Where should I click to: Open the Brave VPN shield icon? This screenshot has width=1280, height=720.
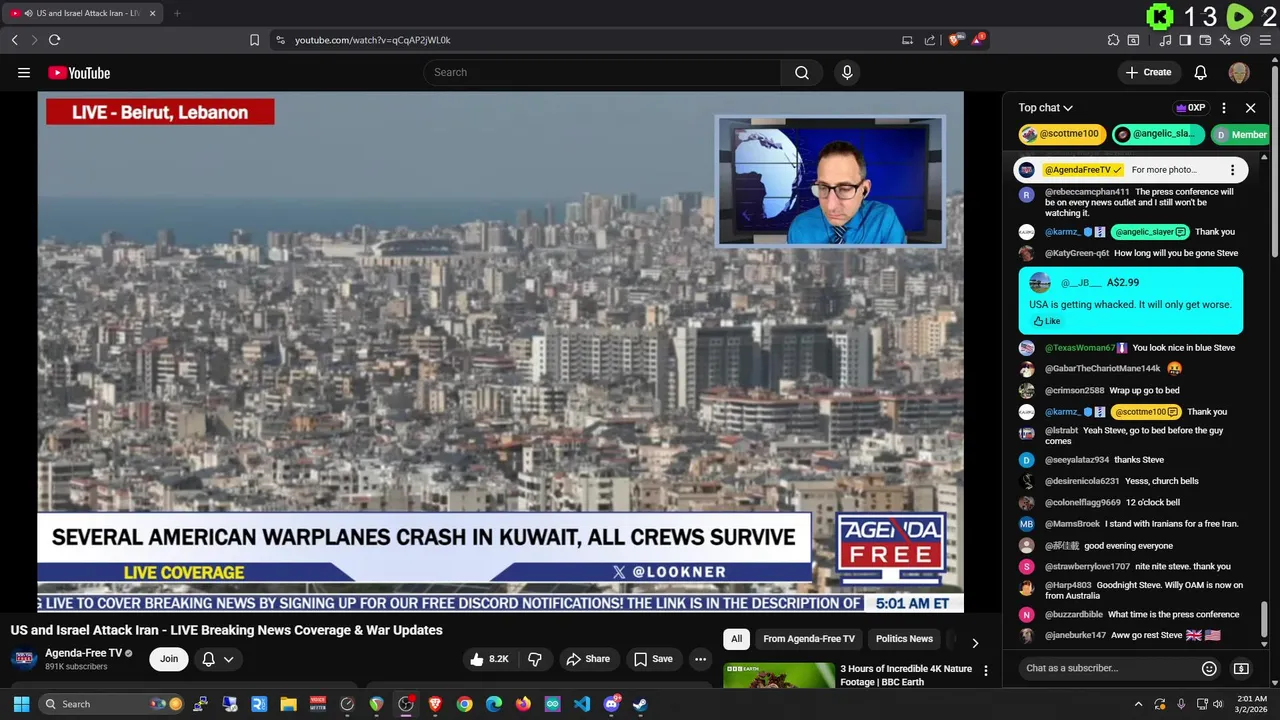[x=1245, y=40]
